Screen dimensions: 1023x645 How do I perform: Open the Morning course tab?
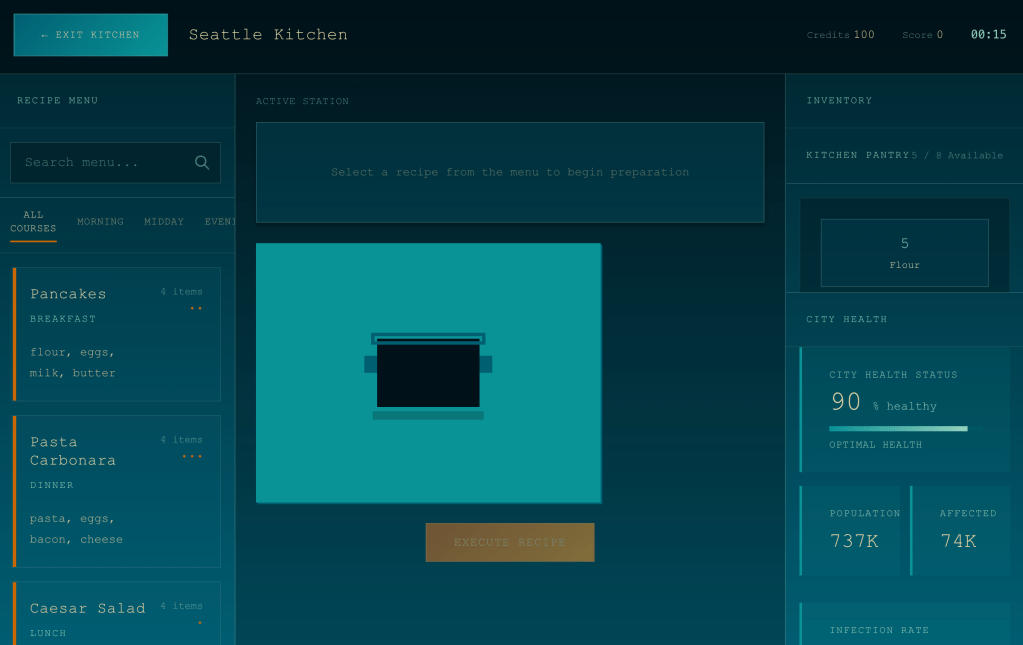click(100, 222)
